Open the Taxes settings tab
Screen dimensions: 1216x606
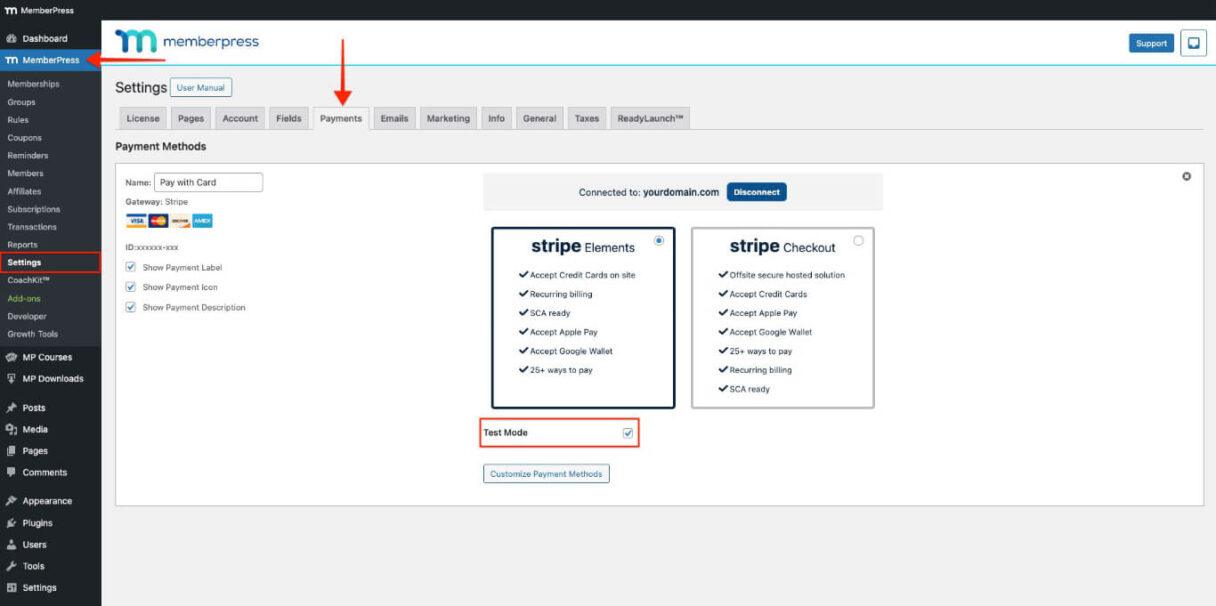586,117
